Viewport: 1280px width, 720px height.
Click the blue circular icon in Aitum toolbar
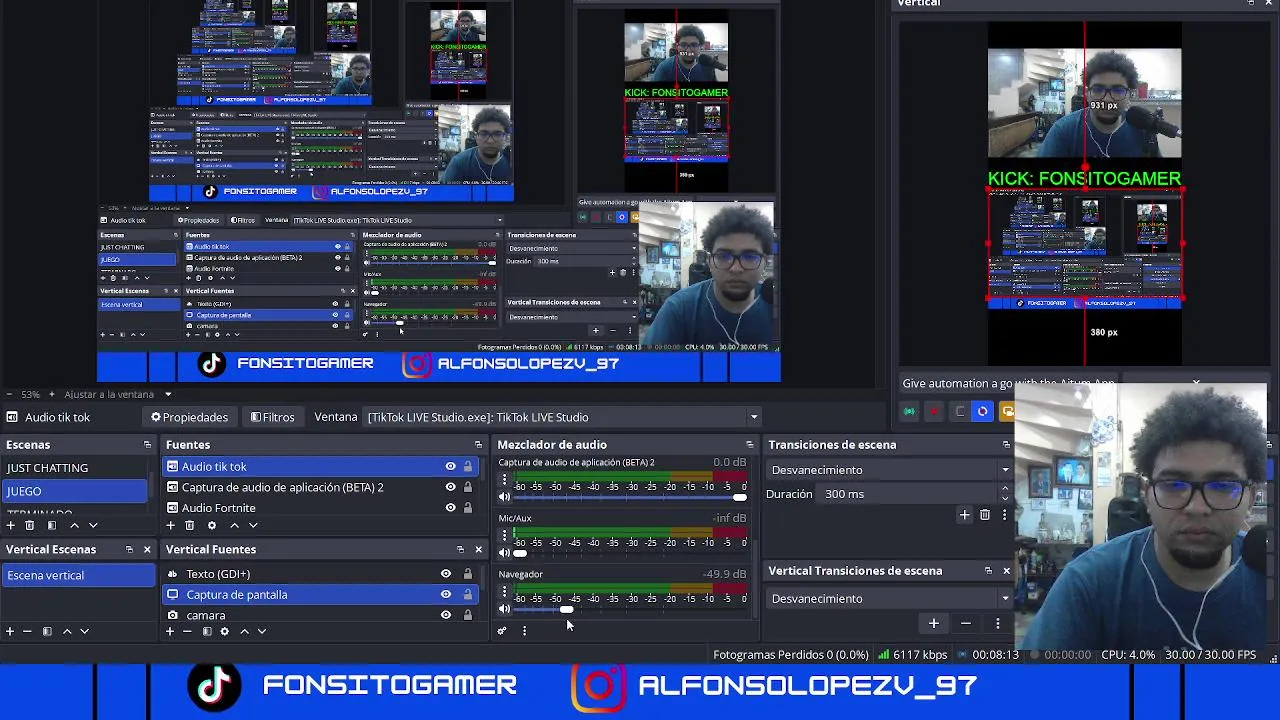[x=982, y=411]
